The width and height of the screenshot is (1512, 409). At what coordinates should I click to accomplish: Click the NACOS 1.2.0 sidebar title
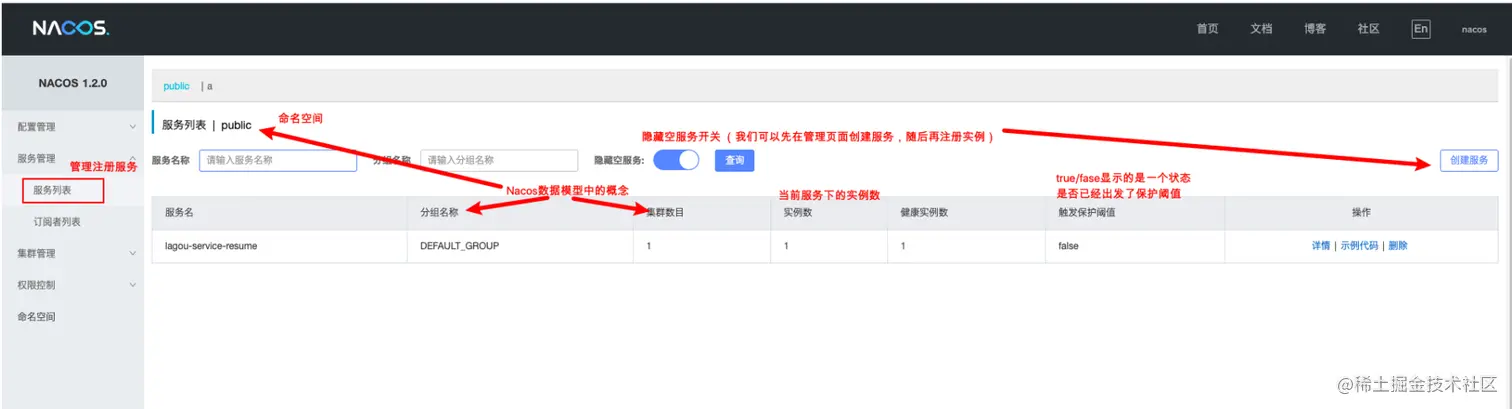[72, 83]
